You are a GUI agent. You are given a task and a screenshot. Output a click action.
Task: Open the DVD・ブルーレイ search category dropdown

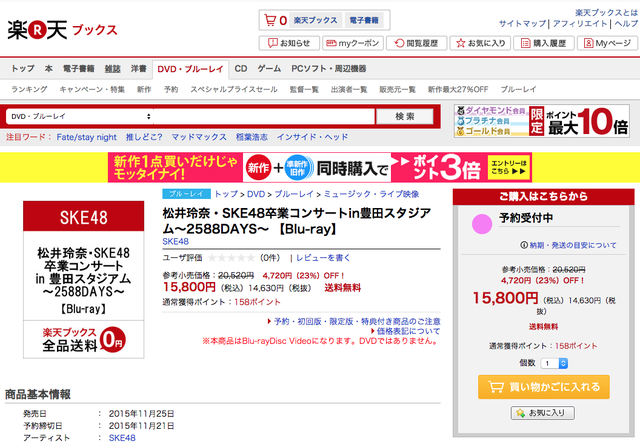(80, 116)
